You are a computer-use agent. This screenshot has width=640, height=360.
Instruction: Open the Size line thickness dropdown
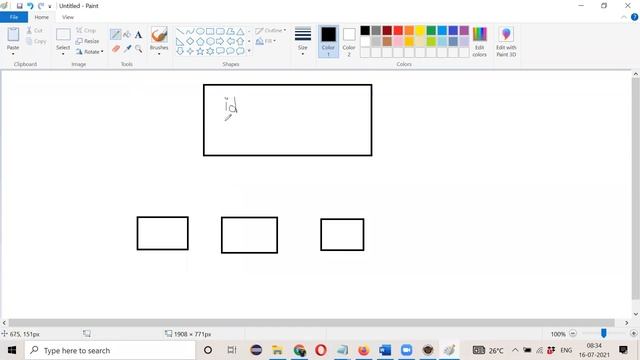point(303,41)
